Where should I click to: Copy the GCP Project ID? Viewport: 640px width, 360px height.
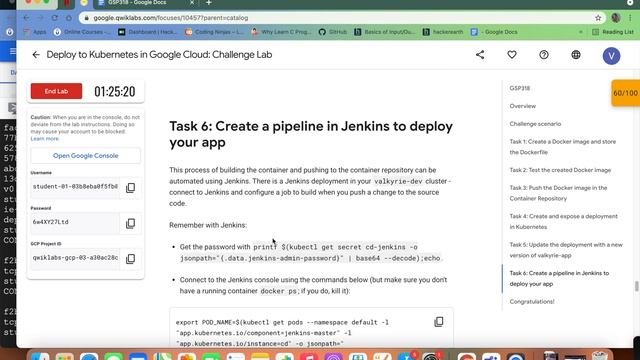point(131,259)
